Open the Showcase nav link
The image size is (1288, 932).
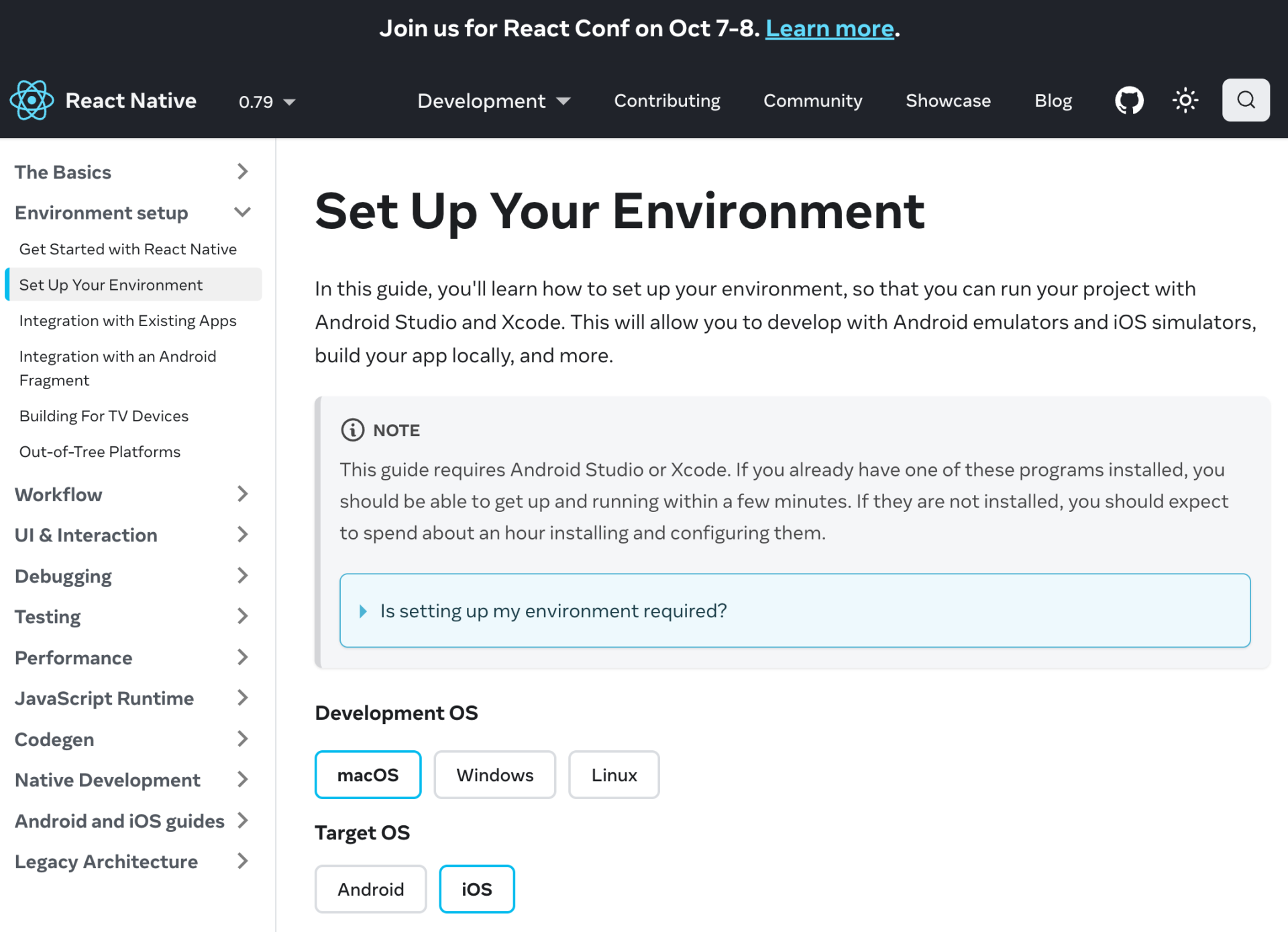pos(948,101)
